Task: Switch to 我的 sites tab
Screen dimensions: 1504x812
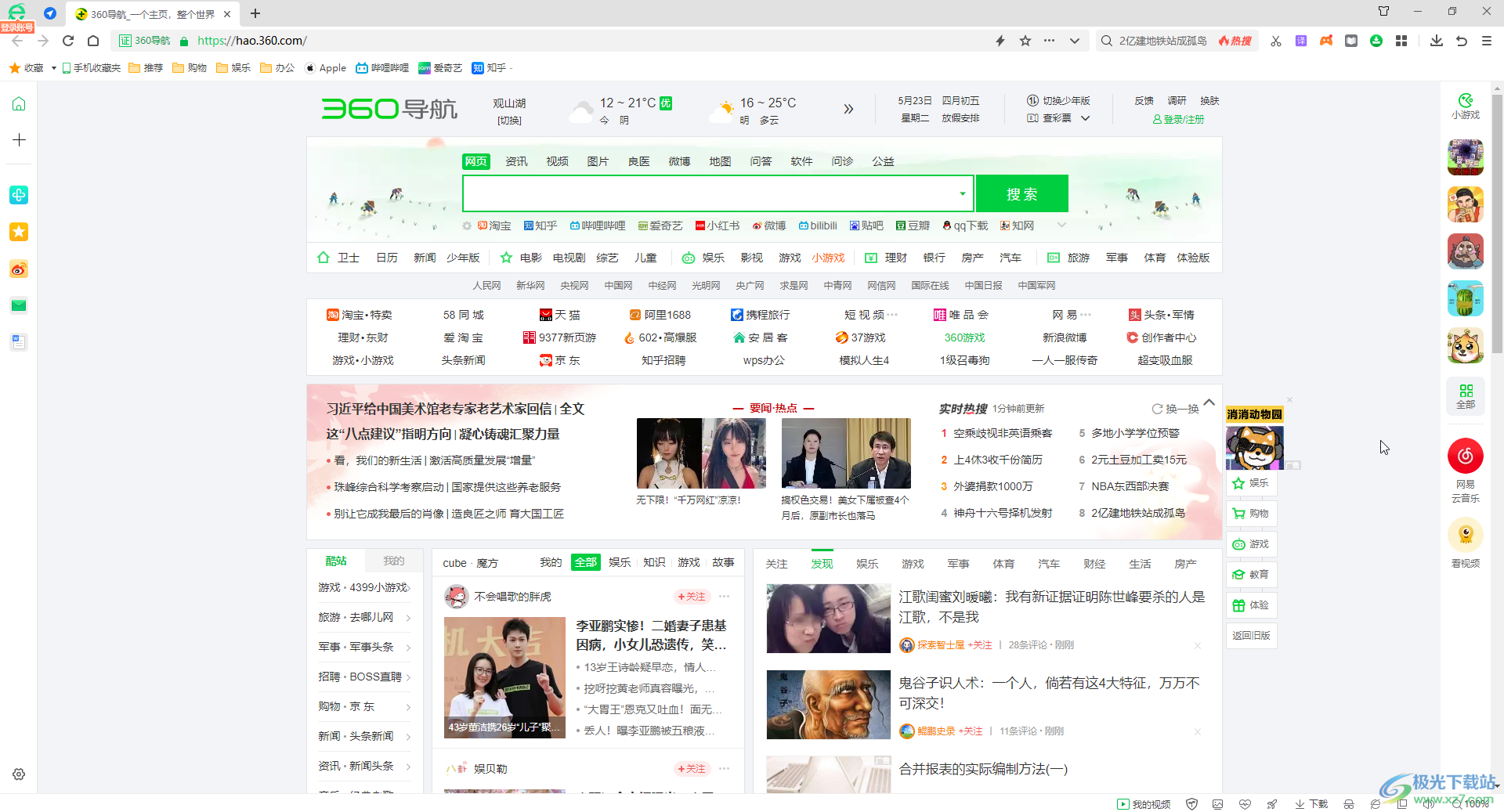Action: coord(393,561)
